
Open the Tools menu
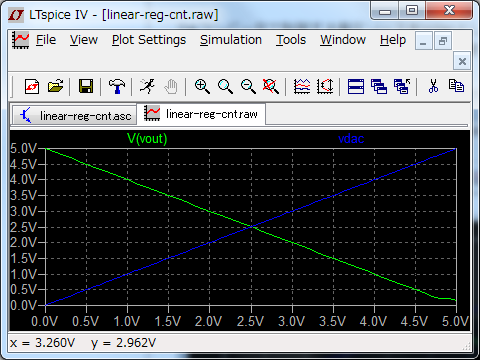pyautogui.click(x=291, y=40)
